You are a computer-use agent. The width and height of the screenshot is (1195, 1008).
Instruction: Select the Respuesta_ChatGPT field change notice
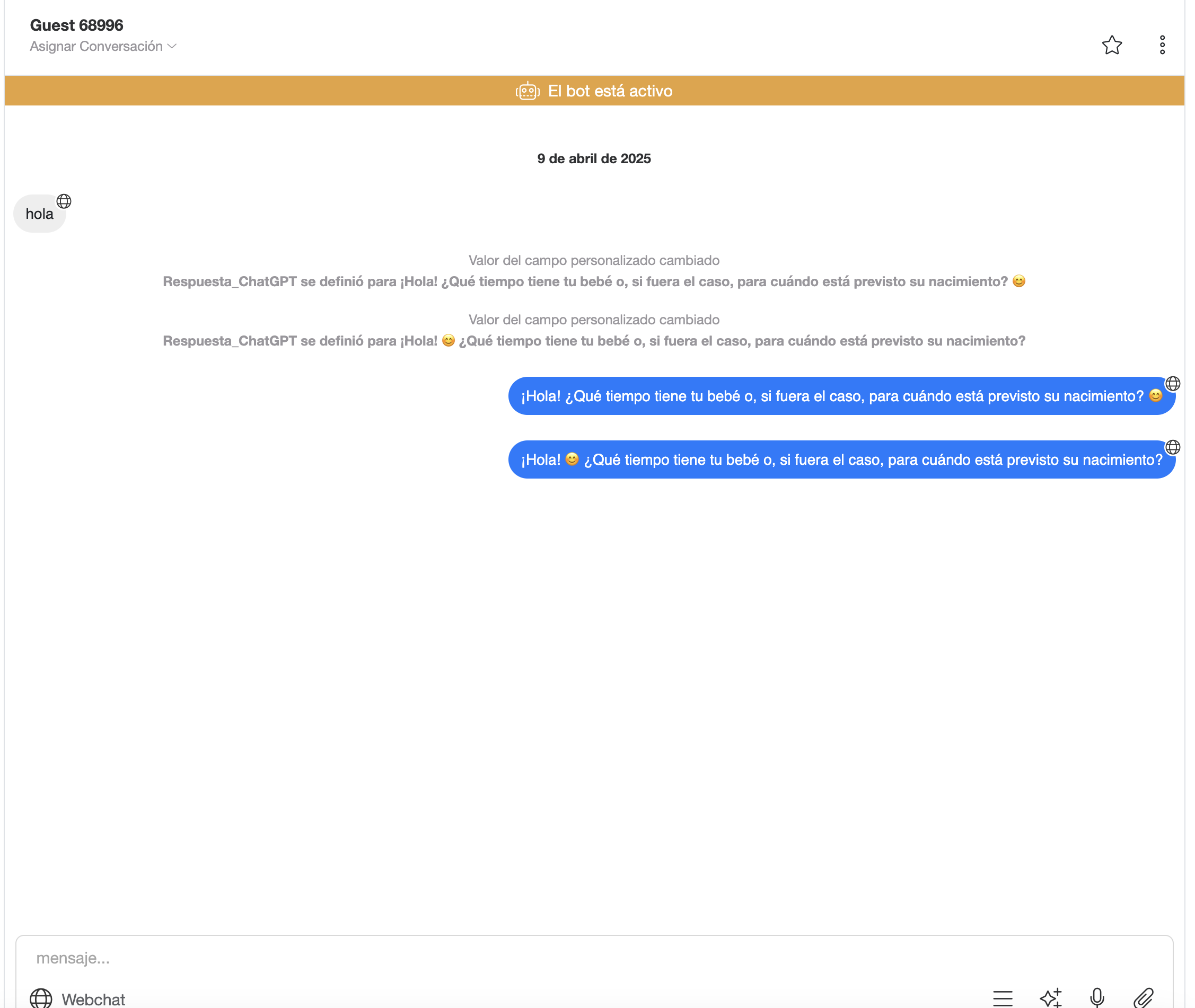pos(594,281)
